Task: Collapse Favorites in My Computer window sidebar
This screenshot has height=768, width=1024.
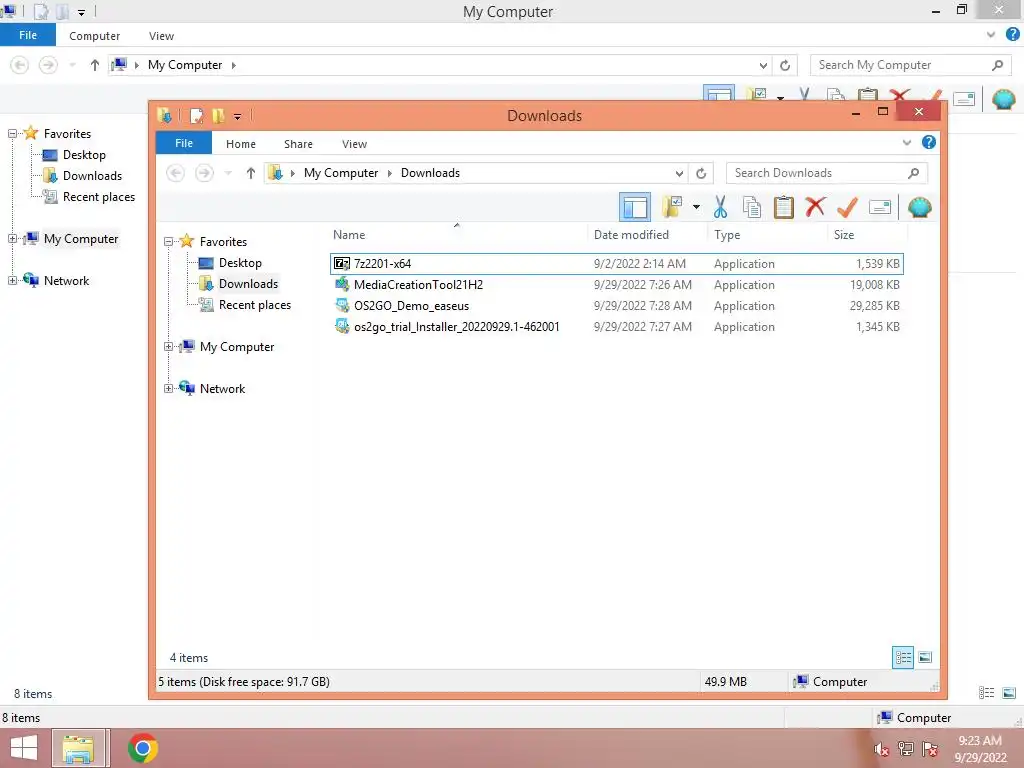Action: [x=12, y=133]
